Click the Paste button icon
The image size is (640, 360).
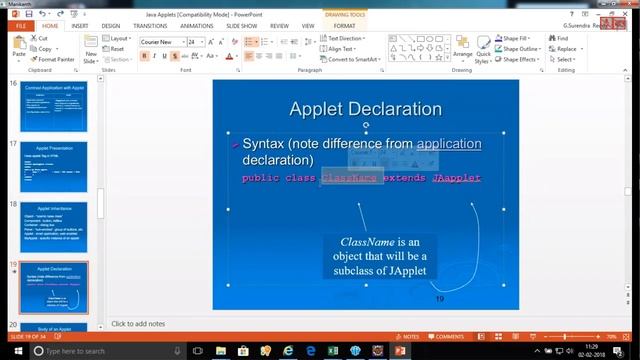click(19, 42)
